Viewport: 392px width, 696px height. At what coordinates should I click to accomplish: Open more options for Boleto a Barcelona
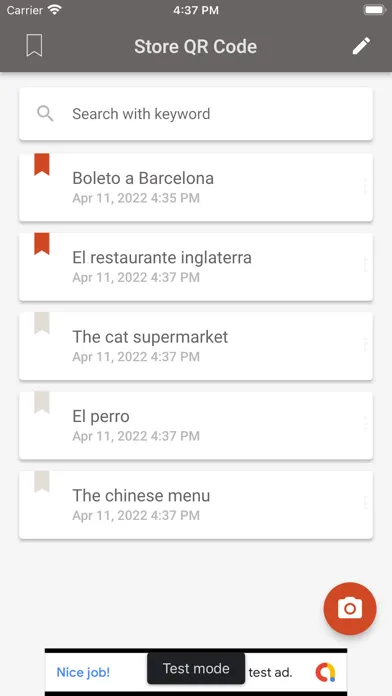click(365, 186)
